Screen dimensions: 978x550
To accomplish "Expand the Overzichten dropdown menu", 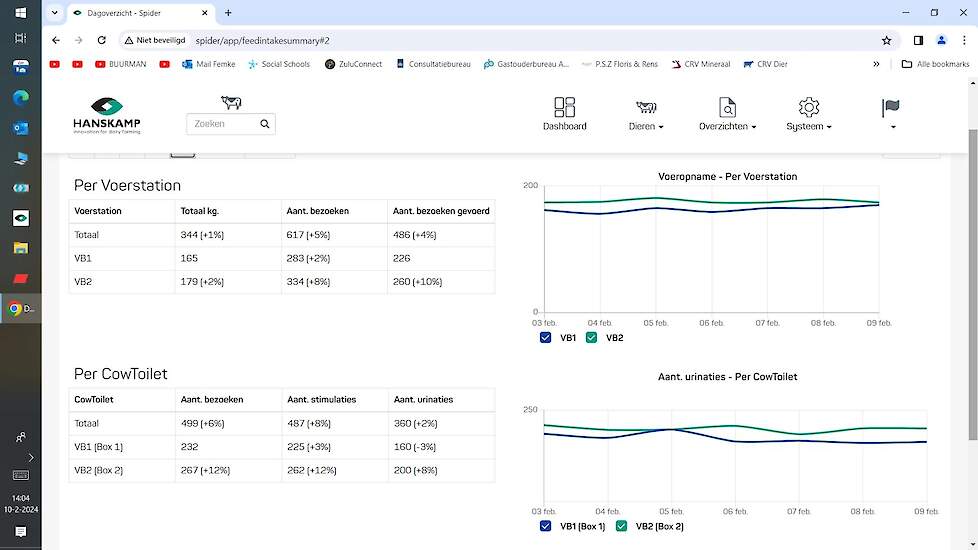I will tap(727, 114).
